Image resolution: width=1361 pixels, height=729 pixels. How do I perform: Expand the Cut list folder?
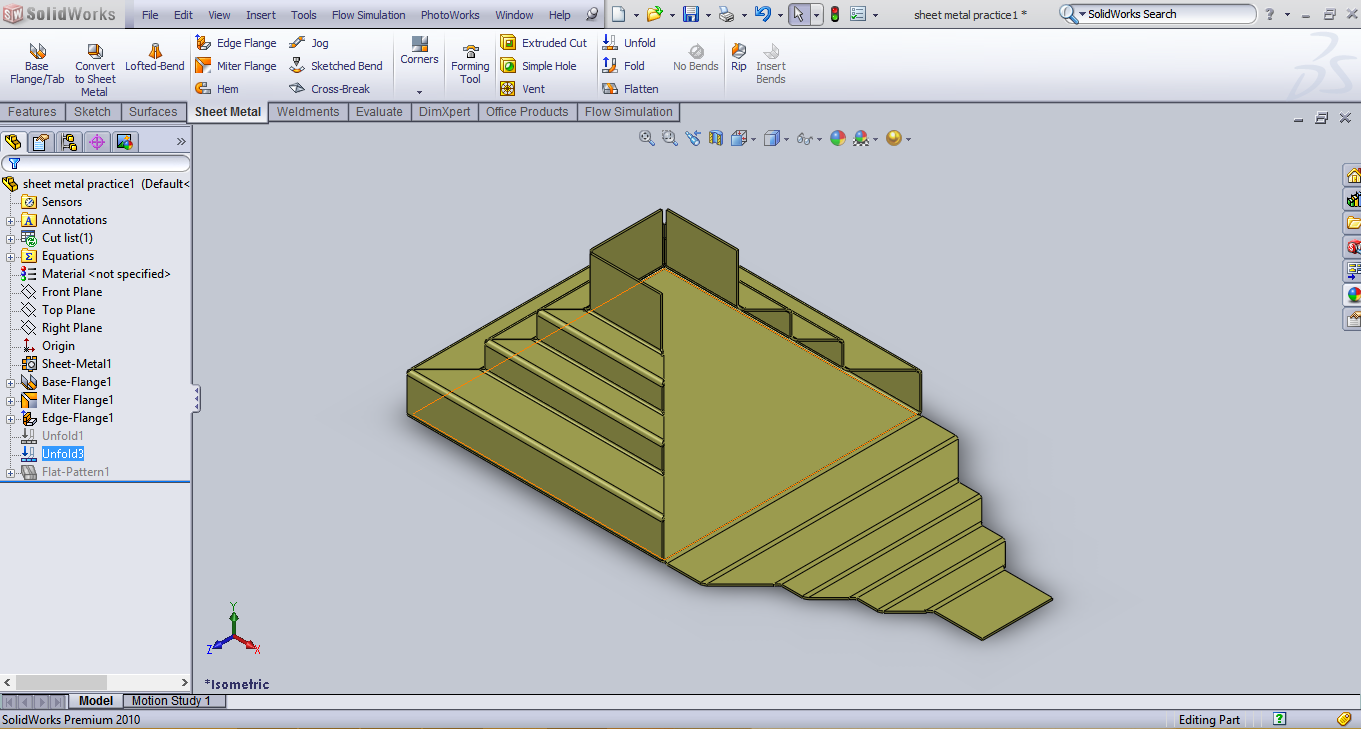[9, 237]
